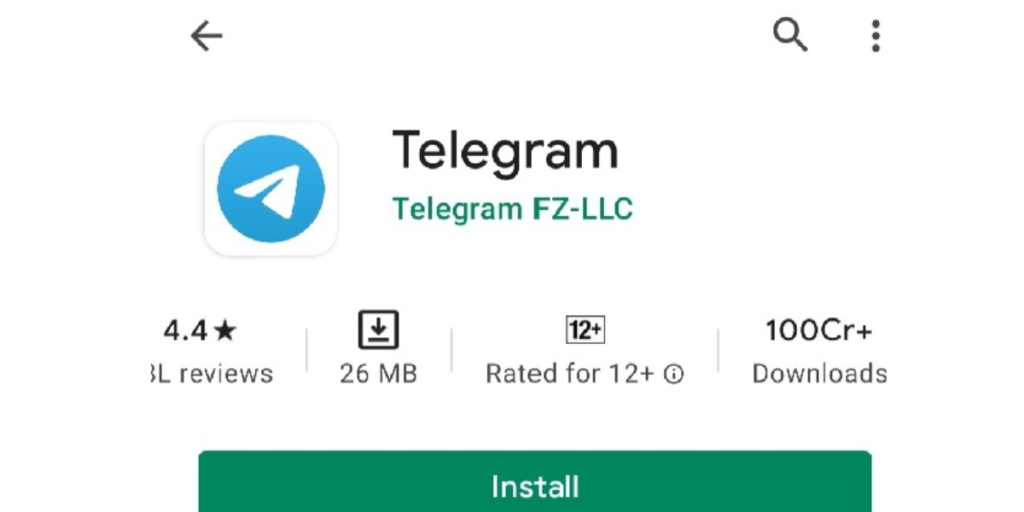Tap divider between 26 MB and 12+ rating
The image size is (1024, 512).
coord(452,350)
